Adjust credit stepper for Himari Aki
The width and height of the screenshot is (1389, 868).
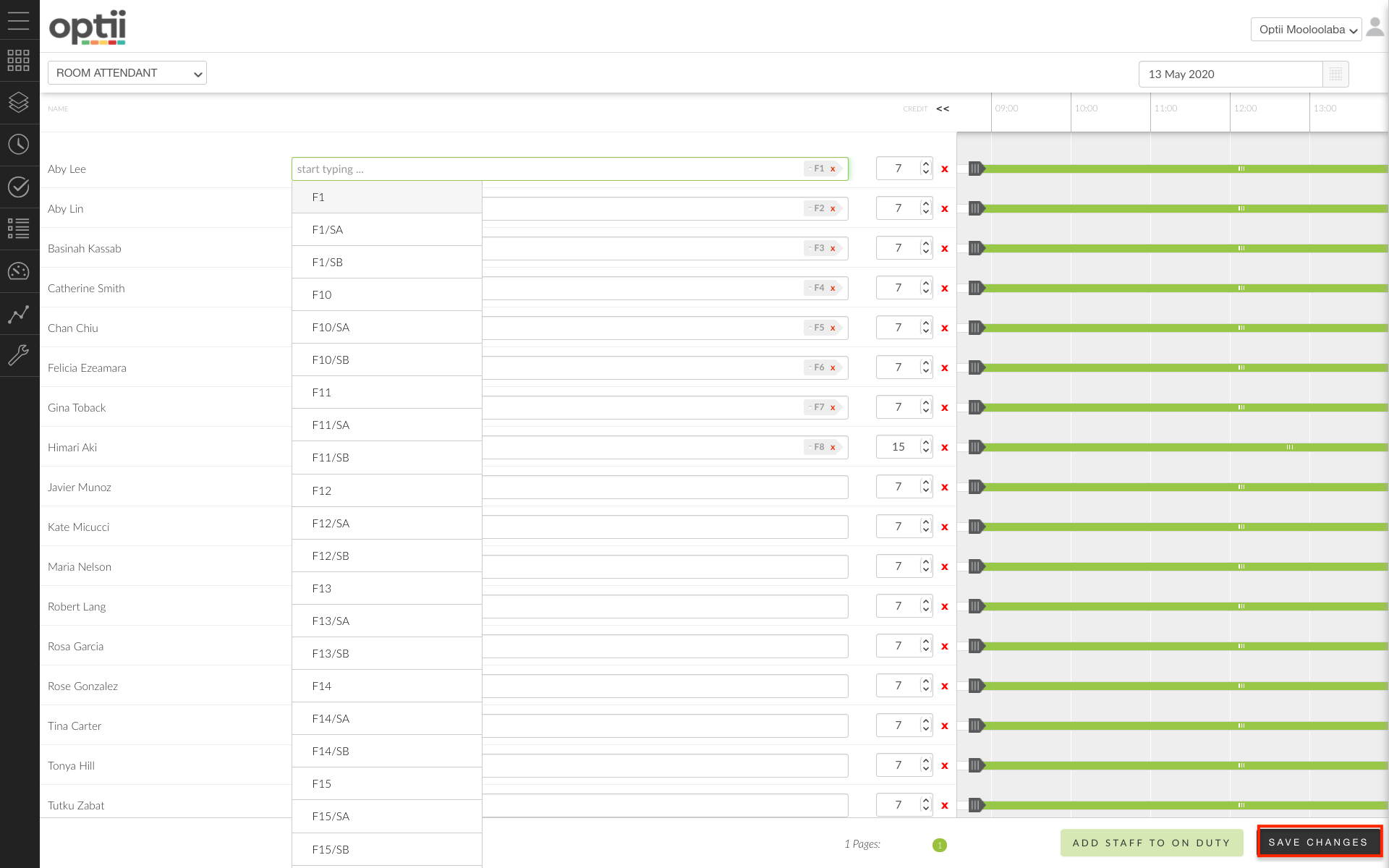925,447
